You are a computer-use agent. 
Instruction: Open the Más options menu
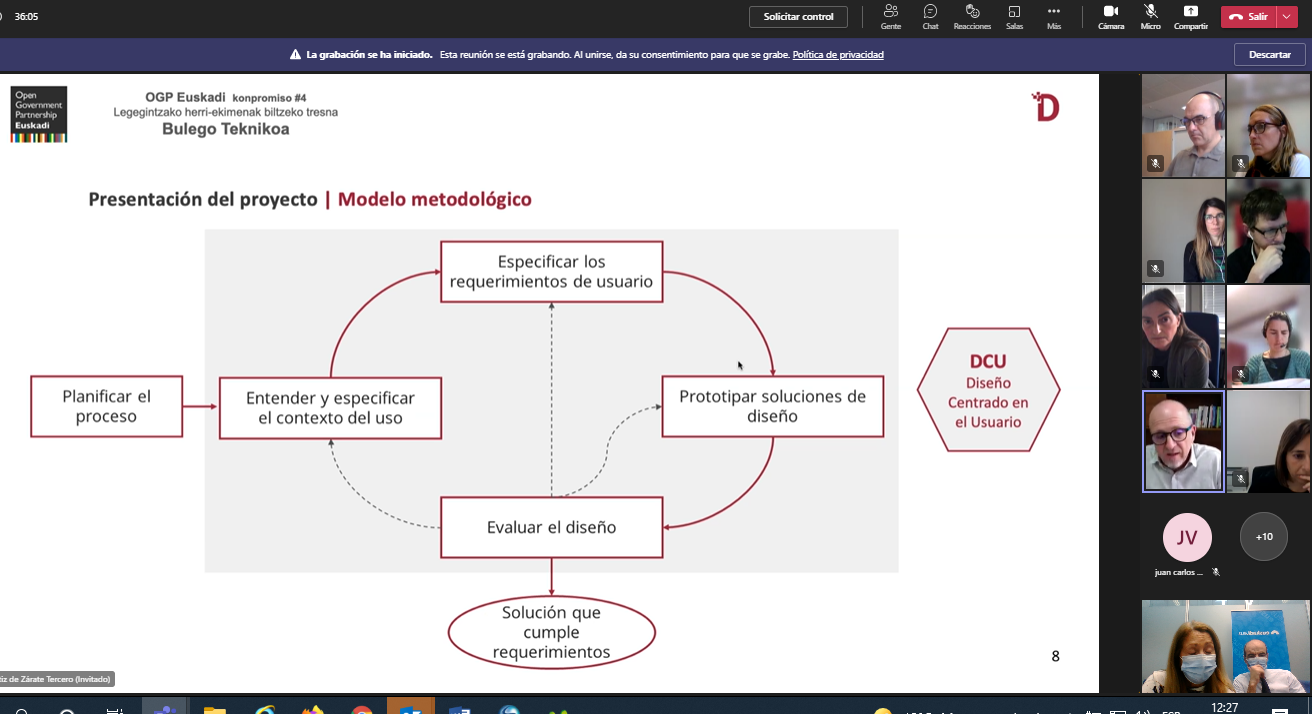(x=1053, y=16)
